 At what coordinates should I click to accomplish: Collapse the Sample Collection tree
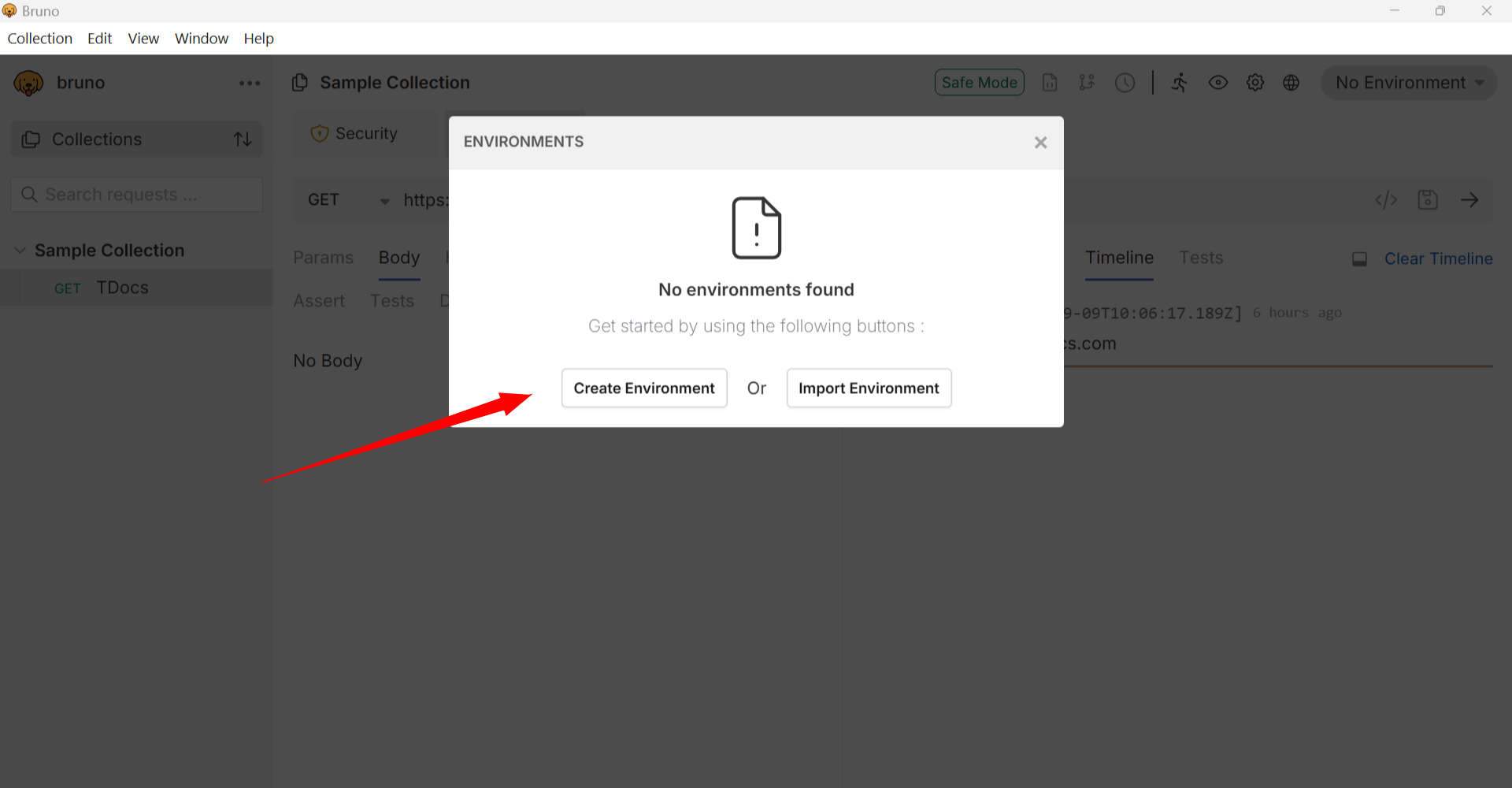pos(20,251)
